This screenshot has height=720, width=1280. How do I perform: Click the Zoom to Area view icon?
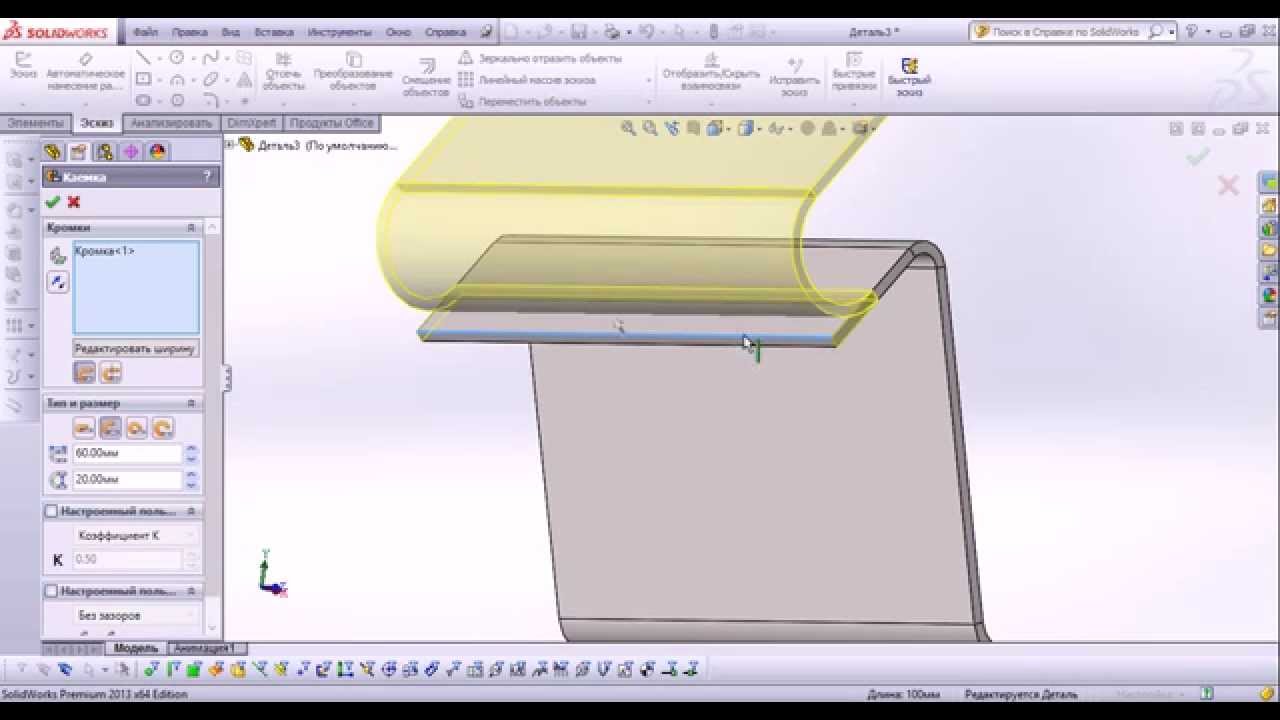pyautogui.click(x=650, y=128)
